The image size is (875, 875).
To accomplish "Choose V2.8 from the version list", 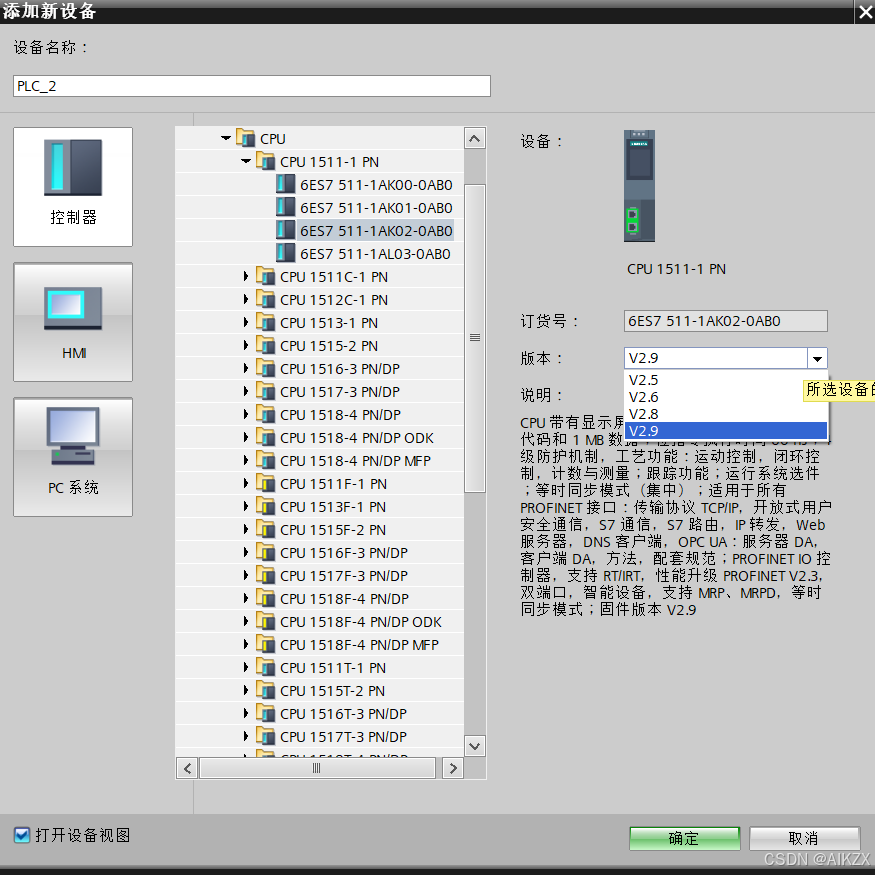I will (725, 414).
